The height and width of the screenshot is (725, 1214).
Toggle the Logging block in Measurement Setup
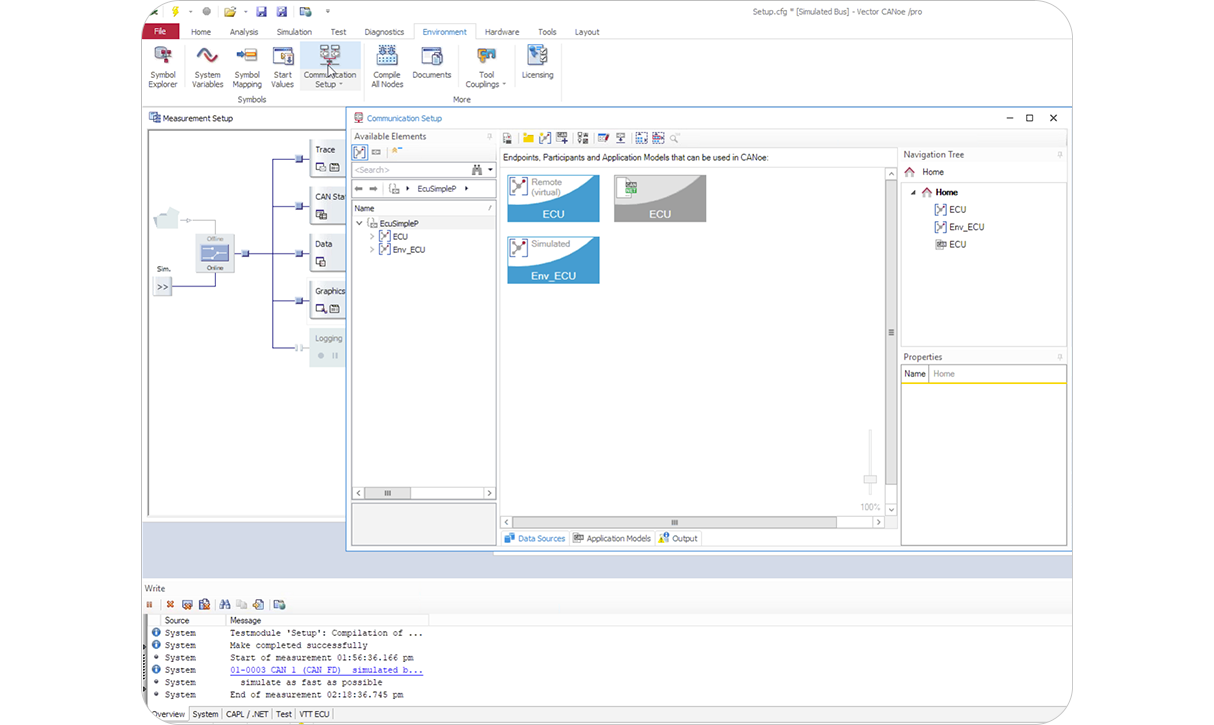point(327,346)
